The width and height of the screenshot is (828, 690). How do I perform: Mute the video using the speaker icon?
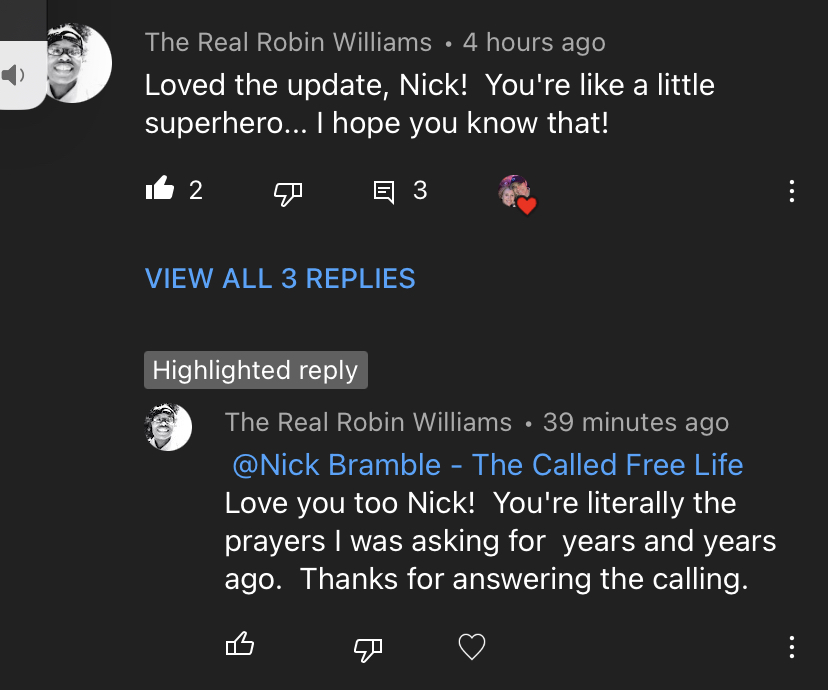(14, 74)
